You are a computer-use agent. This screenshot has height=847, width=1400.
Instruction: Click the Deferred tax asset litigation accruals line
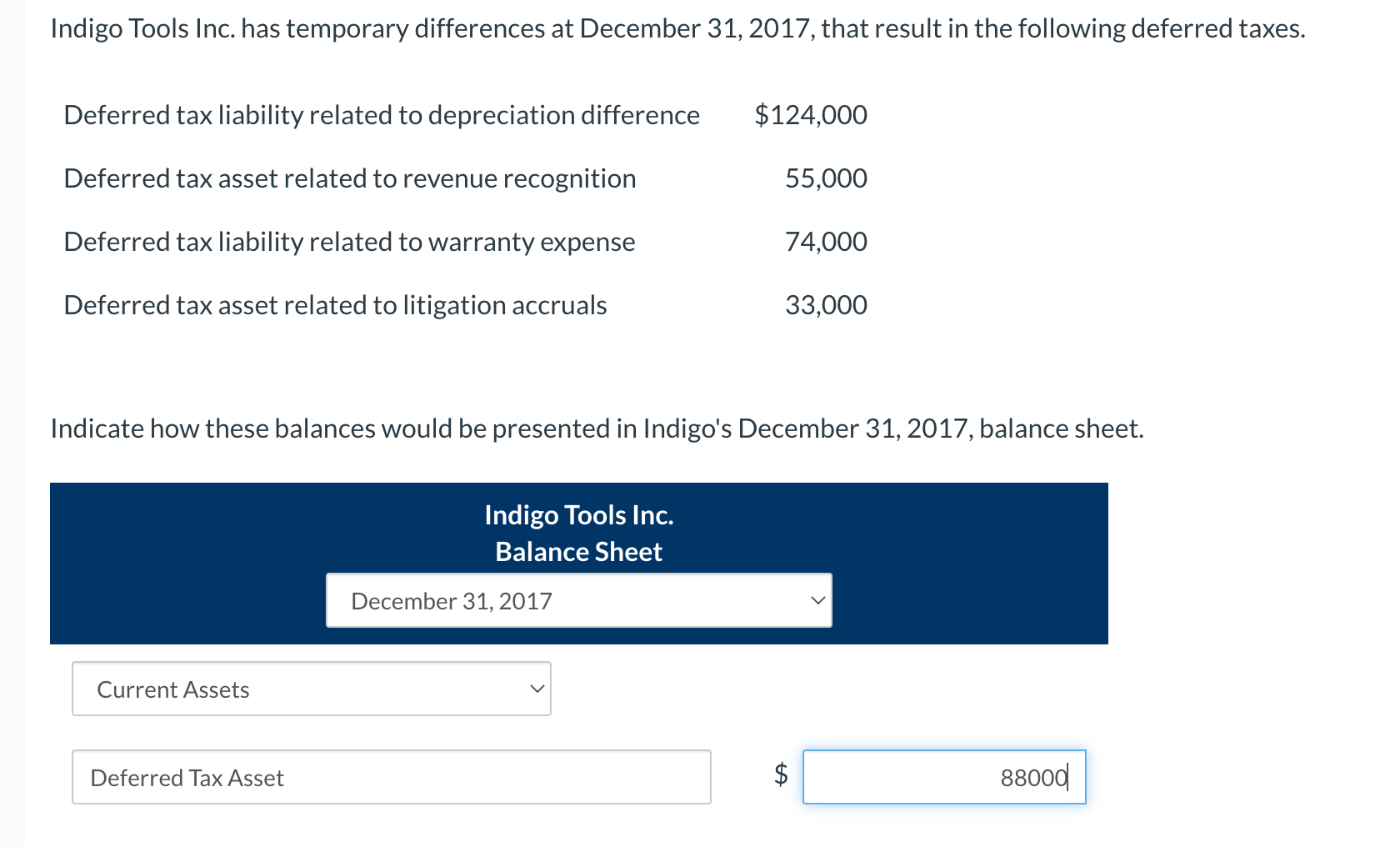click(x=335, y=305)
